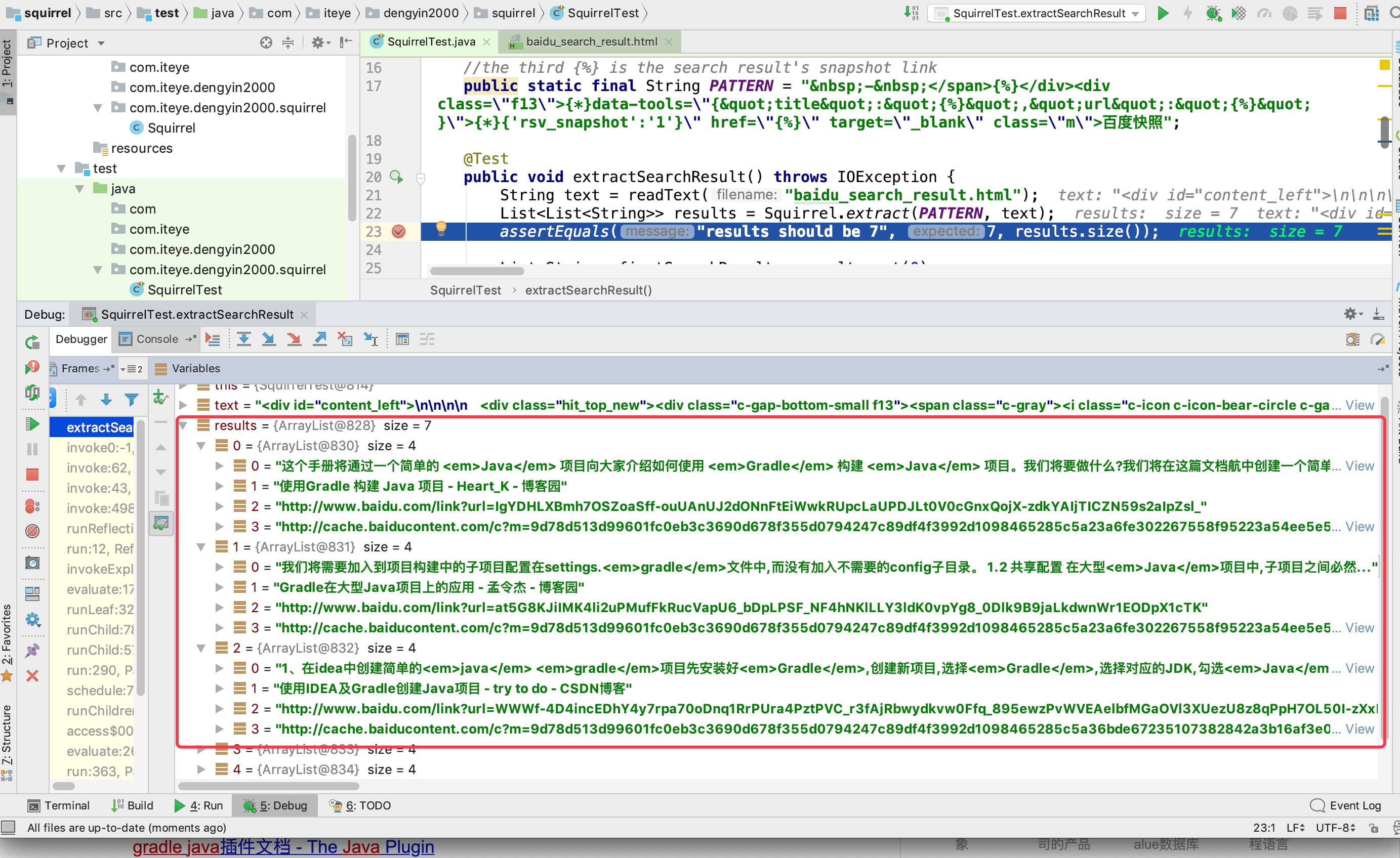Toggle the Mute Breakpoints icon
This screenshot has width=1400, height=858.
pos(32,532)
